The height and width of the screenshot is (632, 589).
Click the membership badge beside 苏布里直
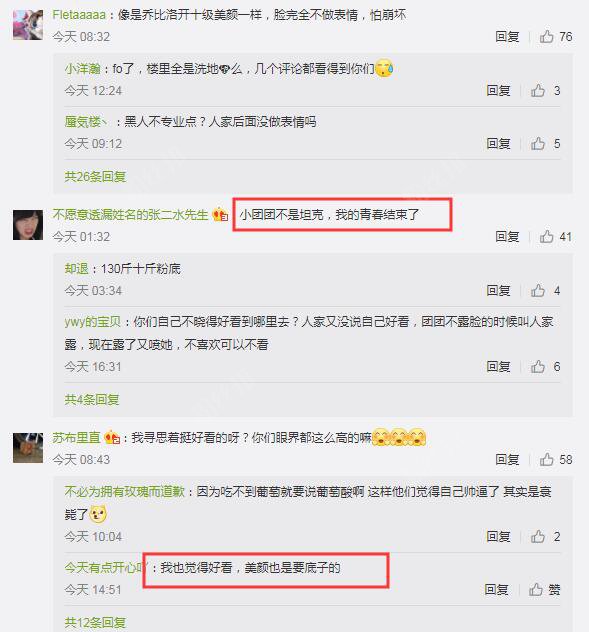pyautogui.click(x=112, y=437)
